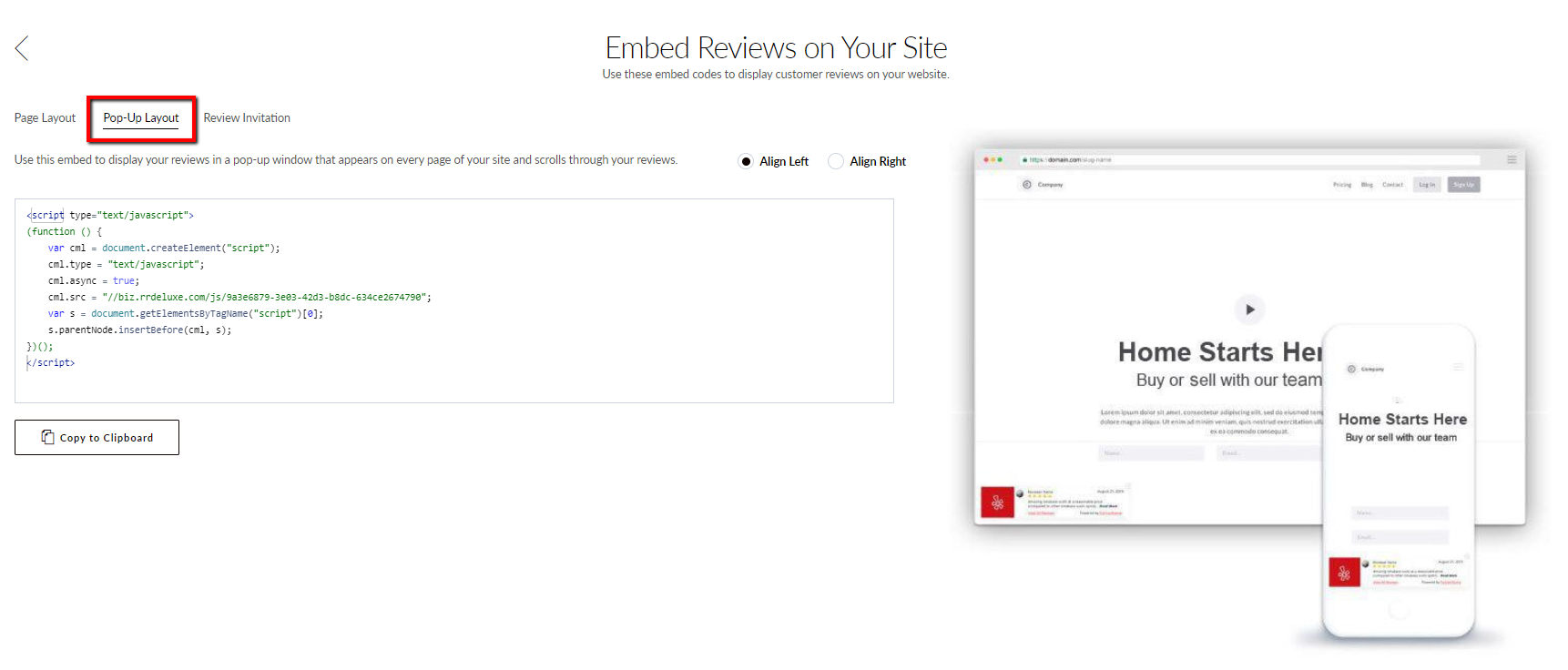This screenshot has width=1568, height=670.
Task: Click the play icon in the preview image
Action: [1249, 310]
